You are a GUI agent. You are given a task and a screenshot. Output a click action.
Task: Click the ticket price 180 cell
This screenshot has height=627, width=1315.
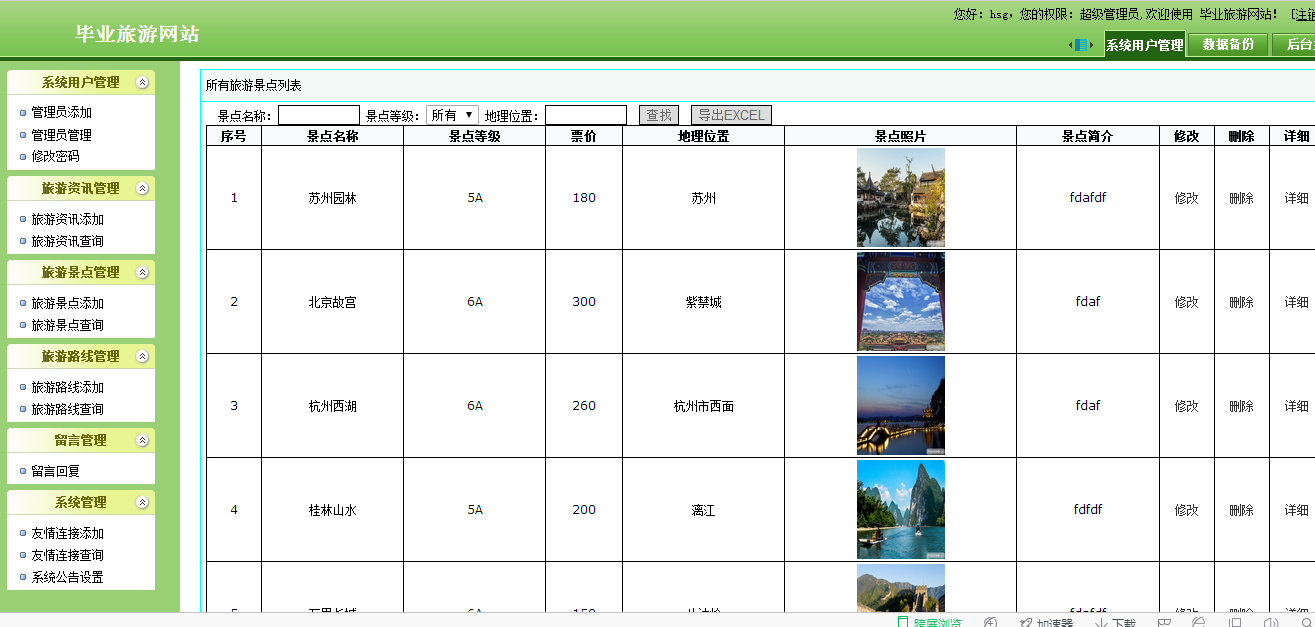(x=584, y=198)
